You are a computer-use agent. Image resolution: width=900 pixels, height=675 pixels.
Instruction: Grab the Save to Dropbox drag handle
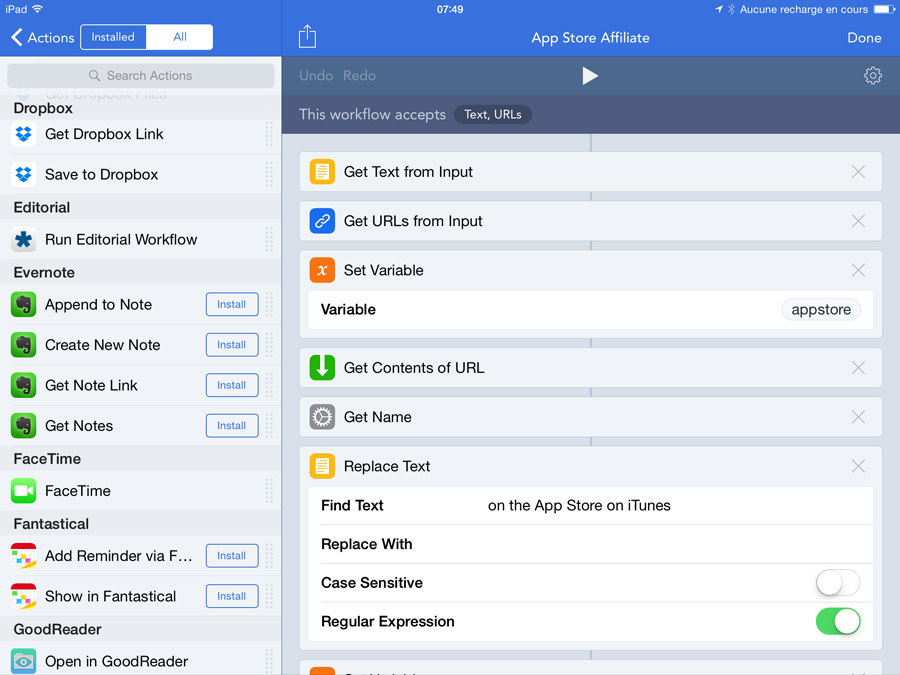click(269, 174)
